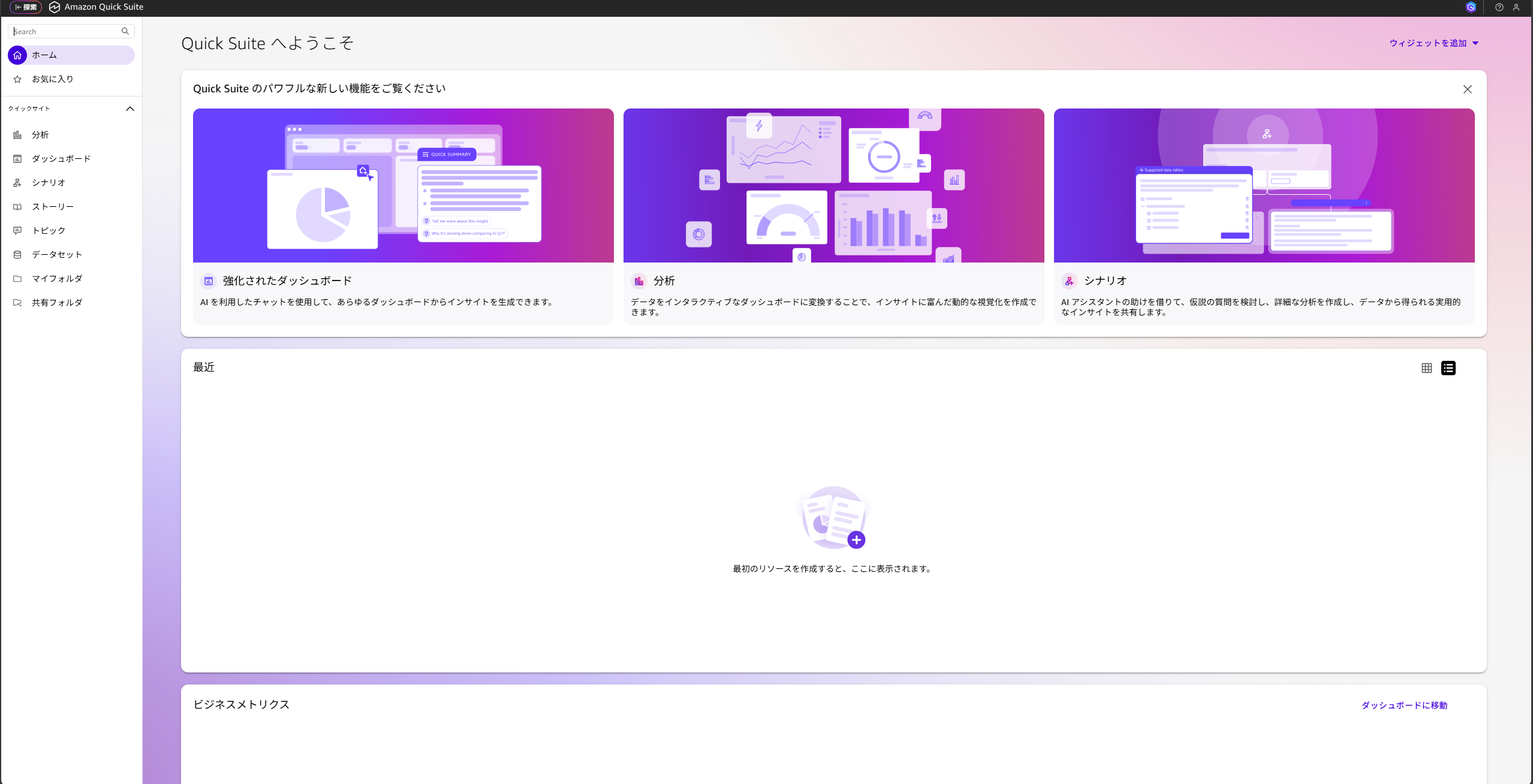Collapse the 探索 navigation panel
Screen dimensions: 1533x784
[x=26, y=7]
